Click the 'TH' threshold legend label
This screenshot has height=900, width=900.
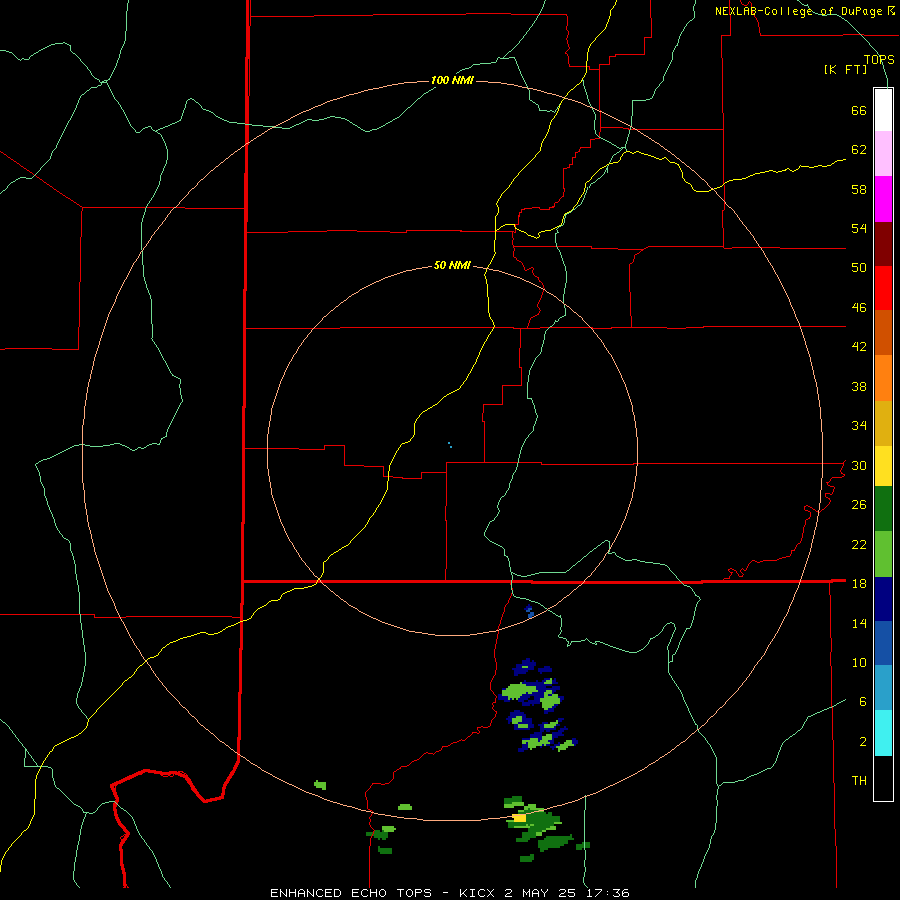(x=859, y=780)
